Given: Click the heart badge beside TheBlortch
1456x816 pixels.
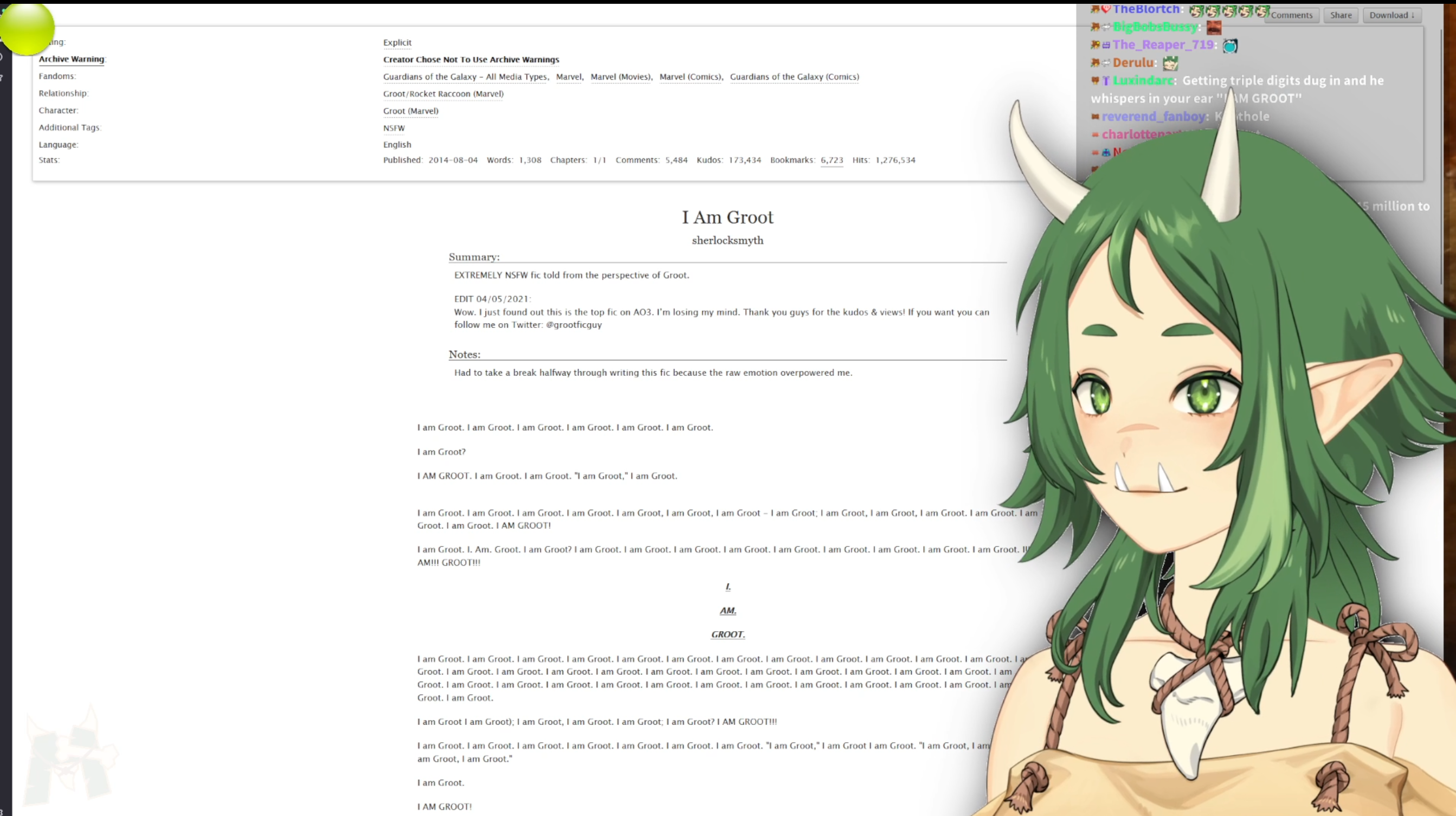Looking at the screenshot, I should pyautogui.click(x=1106, y=9).
